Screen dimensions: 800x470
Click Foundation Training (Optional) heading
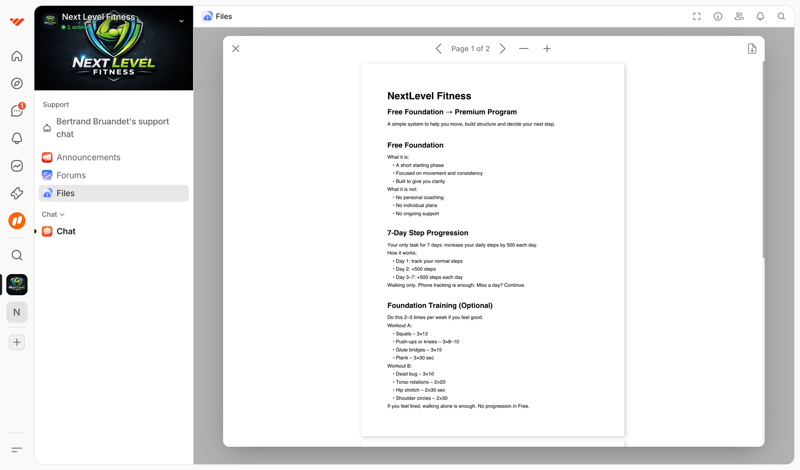tap(440, 306)
